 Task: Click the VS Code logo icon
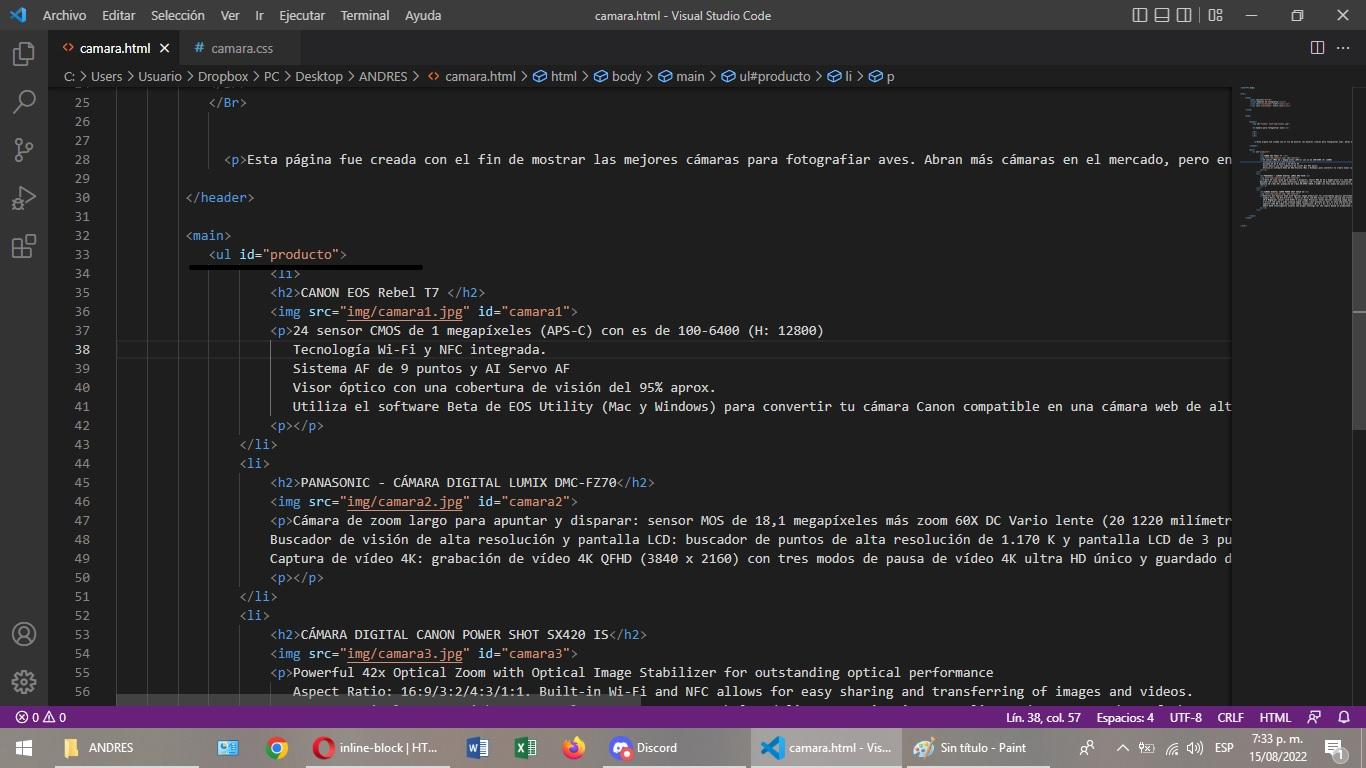click(17, 15)
